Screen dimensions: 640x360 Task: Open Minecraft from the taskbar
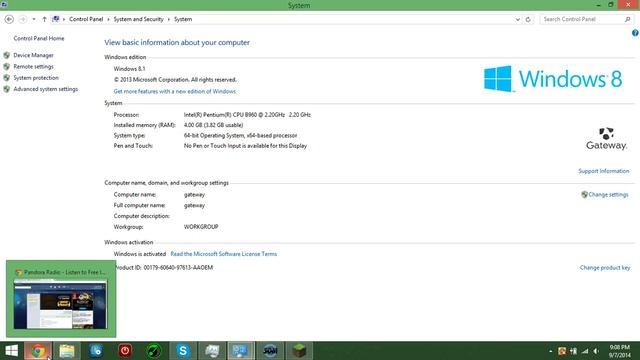pyautogui.click(x=299, y=351)
